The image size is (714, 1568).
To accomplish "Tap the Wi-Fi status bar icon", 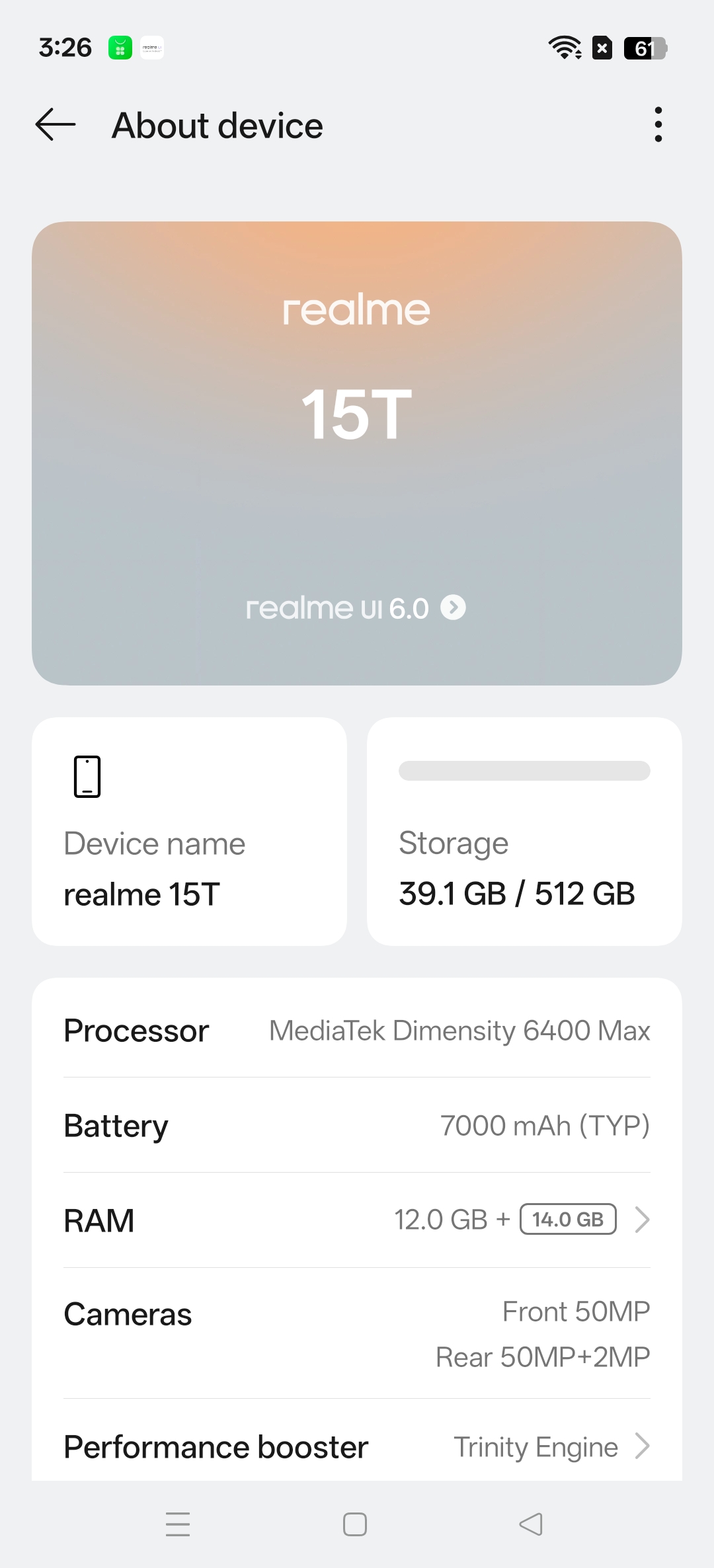I will 564,48.
